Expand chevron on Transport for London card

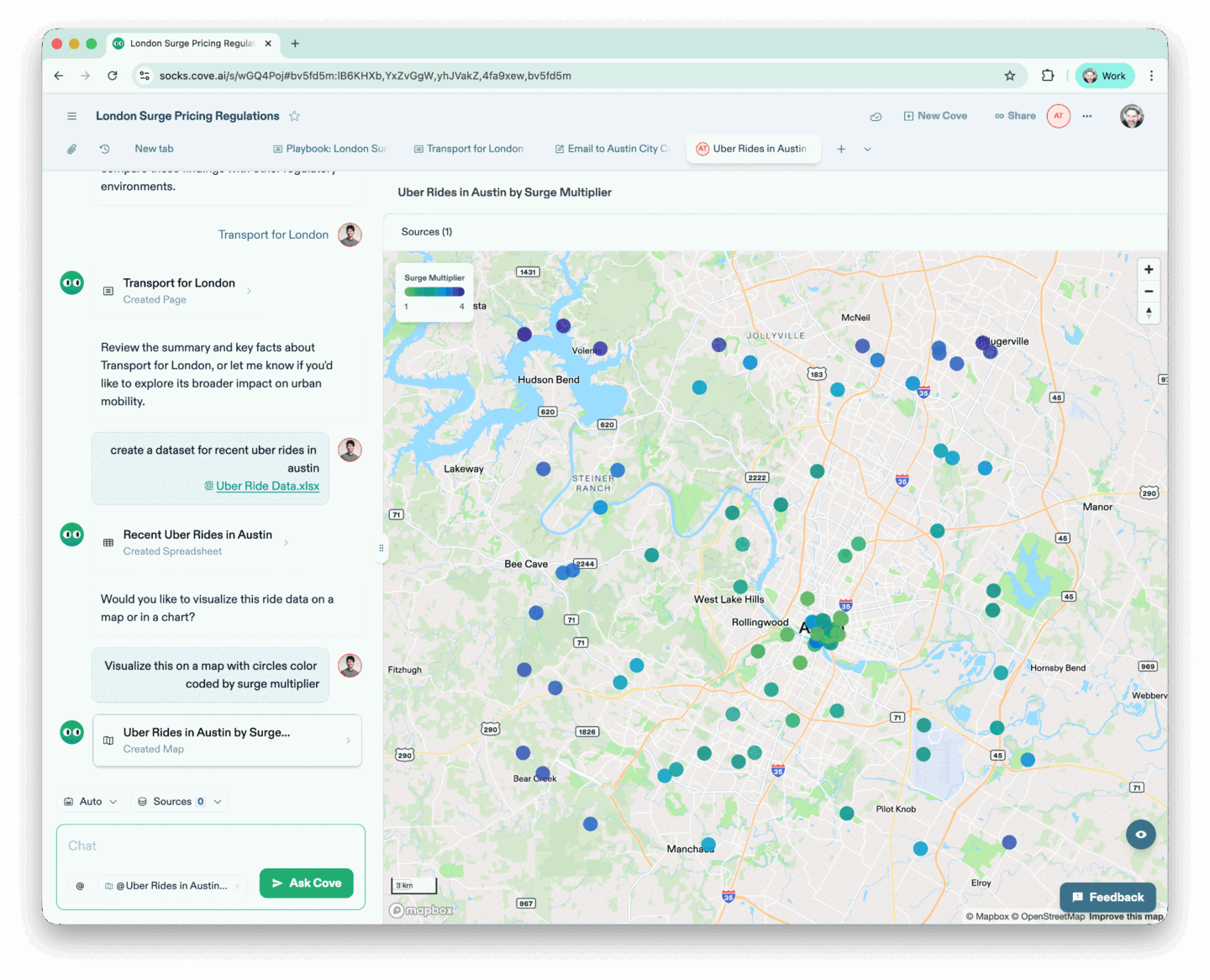click(x=249, y=292)
